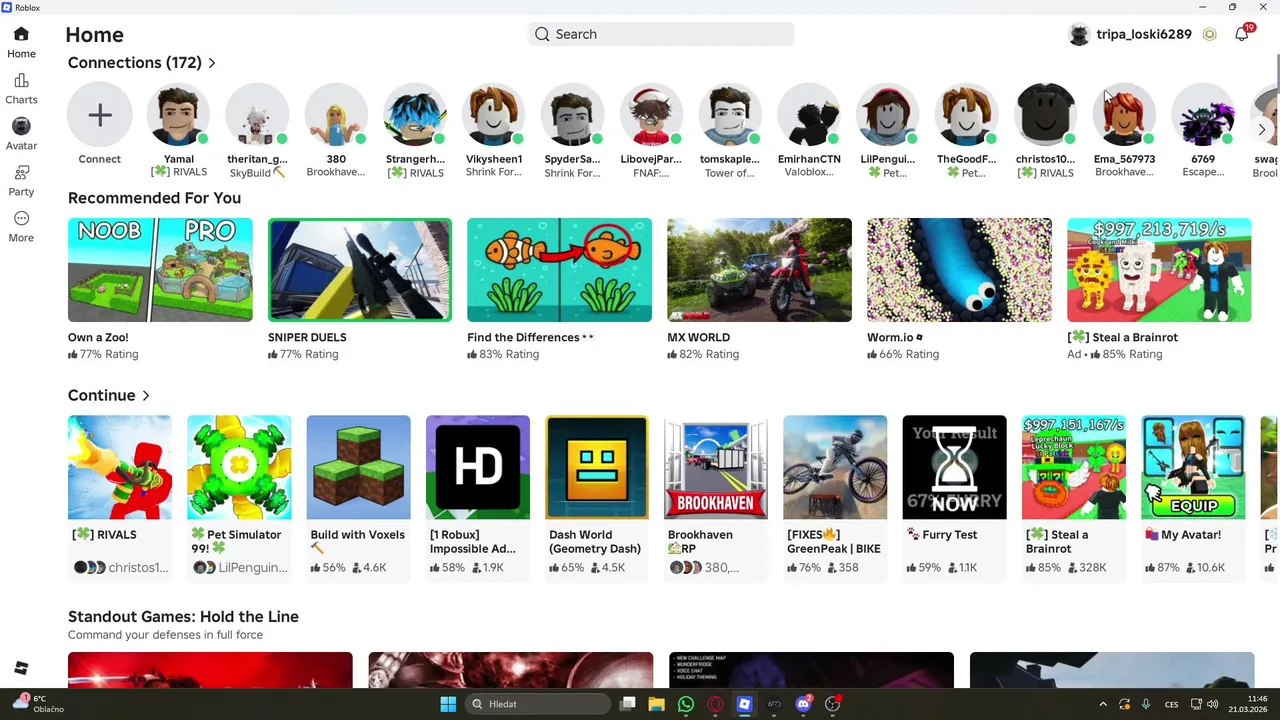Image resolution: width=1280 pixels, height=720 pixels.
Task: Open Find the Differences thumbnail
Action: [559, 270]
